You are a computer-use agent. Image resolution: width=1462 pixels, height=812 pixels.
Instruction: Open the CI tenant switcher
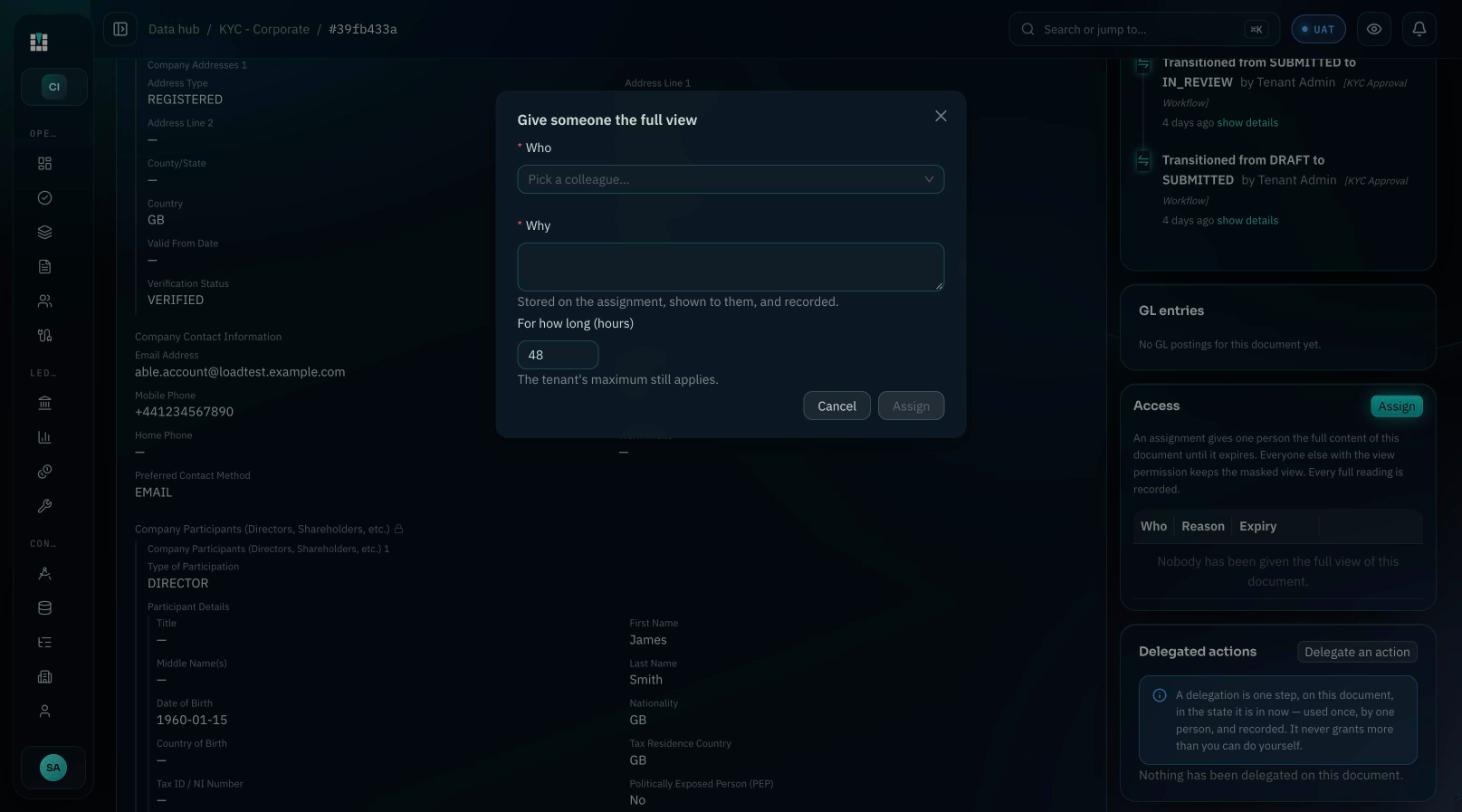click(x=54, y=87)
